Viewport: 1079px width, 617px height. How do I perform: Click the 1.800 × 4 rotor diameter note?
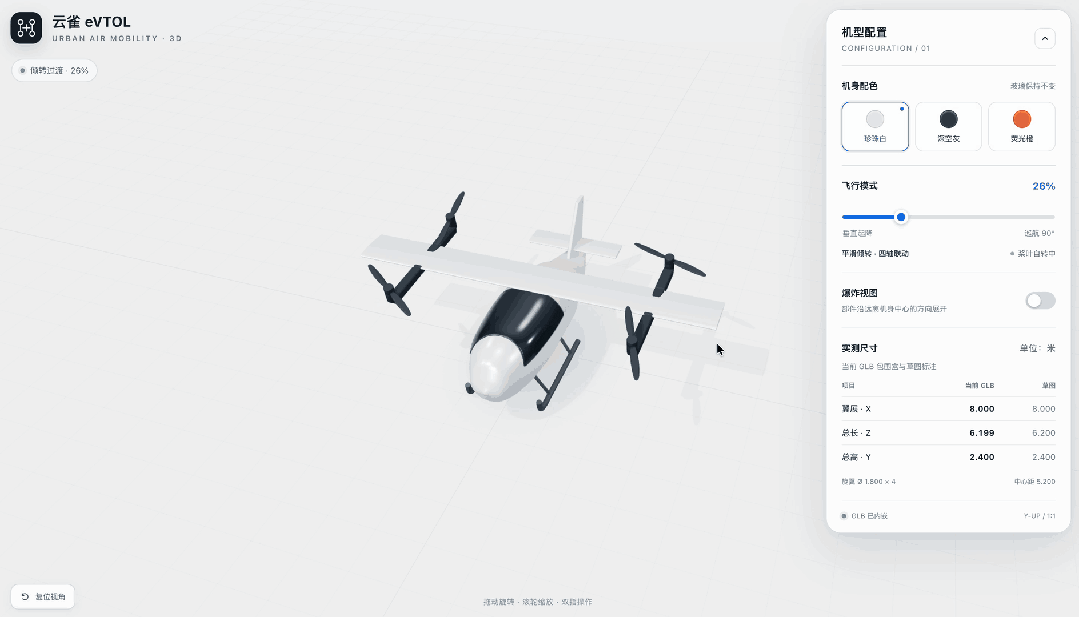tap(868, 481)
